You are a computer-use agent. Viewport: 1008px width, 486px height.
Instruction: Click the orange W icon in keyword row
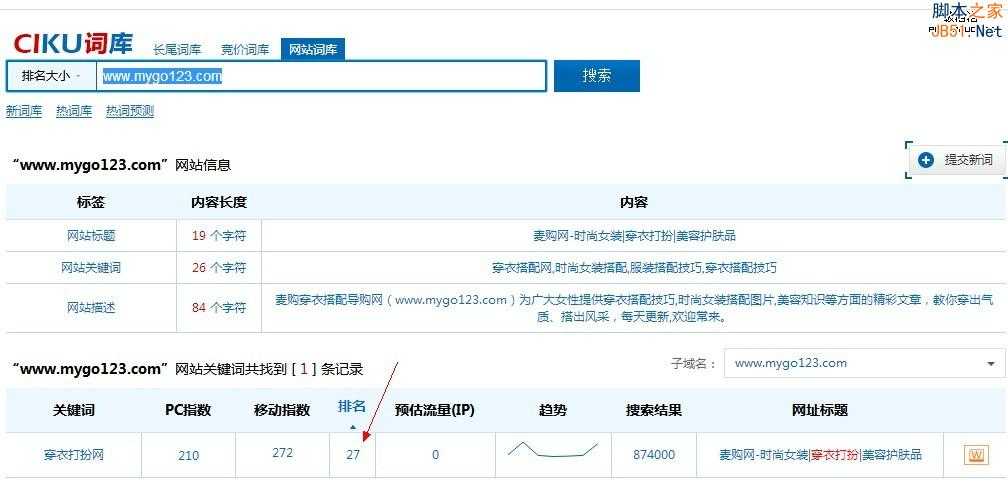tap(975, 455)
